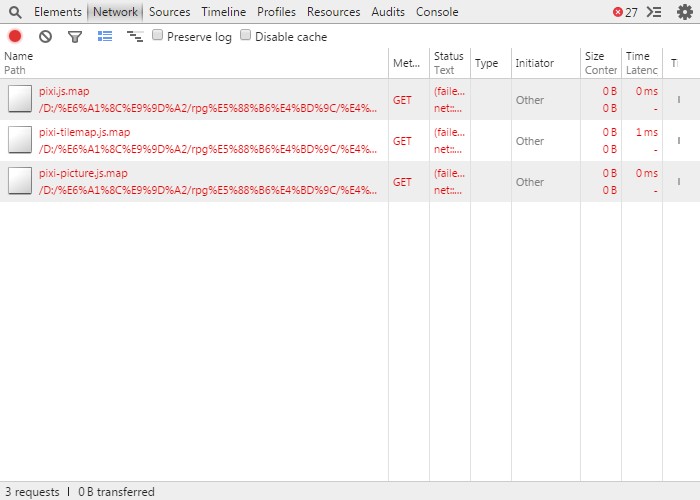Select the pixi.js.map request name
700x500 pixels.
tap(64, 91)
